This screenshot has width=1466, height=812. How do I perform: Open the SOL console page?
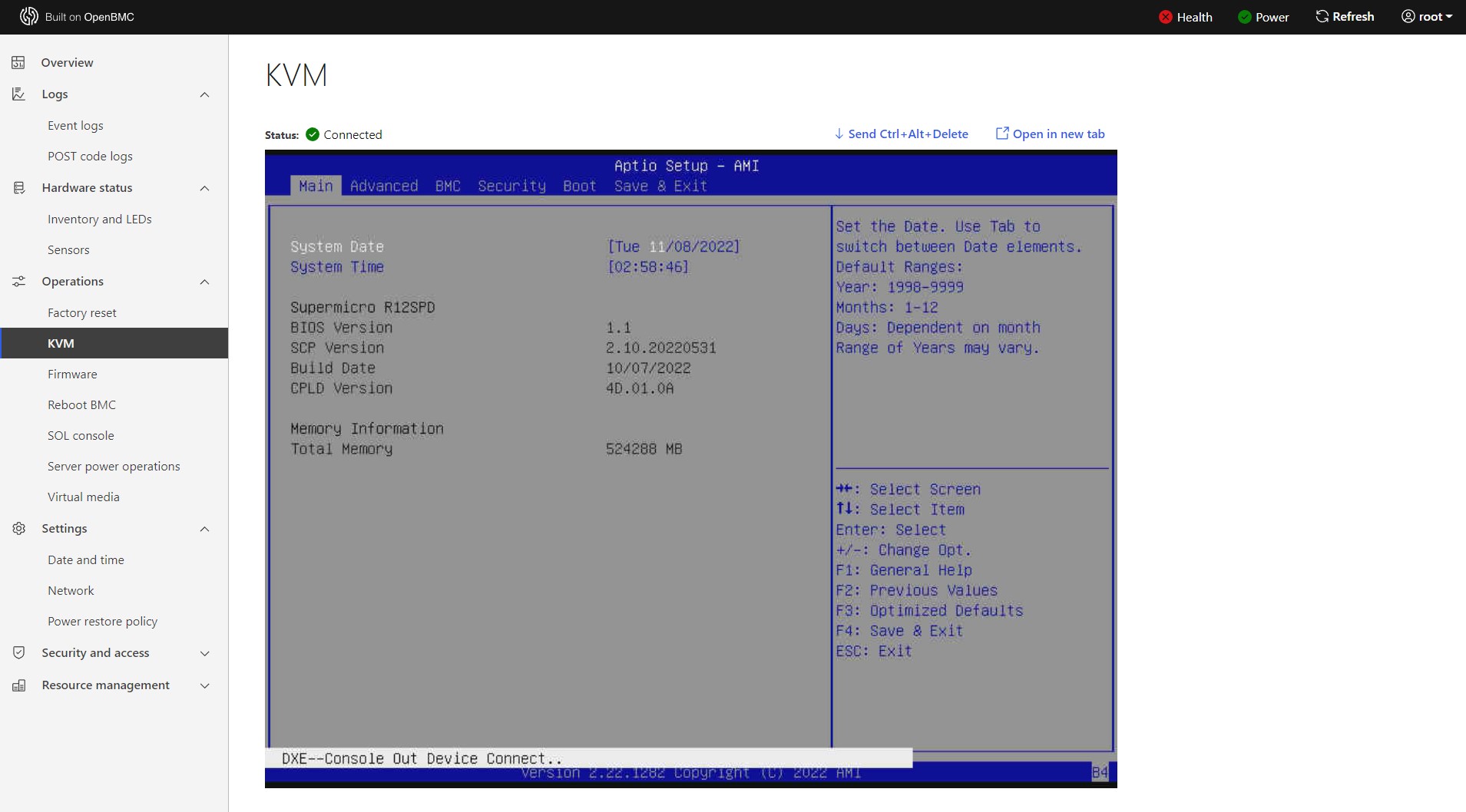pyautogui.click(x=114, y=435)
